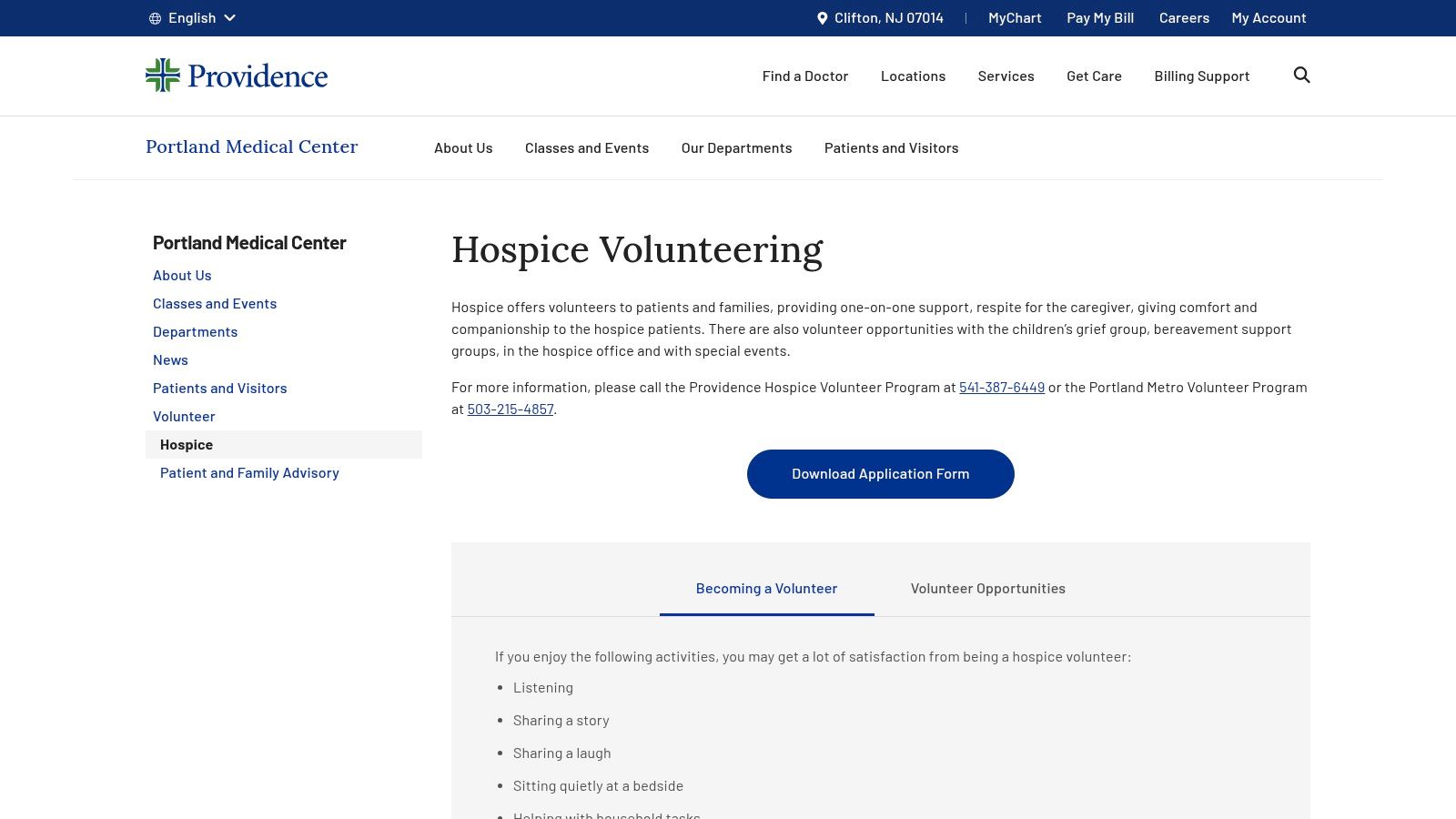
Task: Select Hospice in the sidebar
Action: (x=186, y=444)
